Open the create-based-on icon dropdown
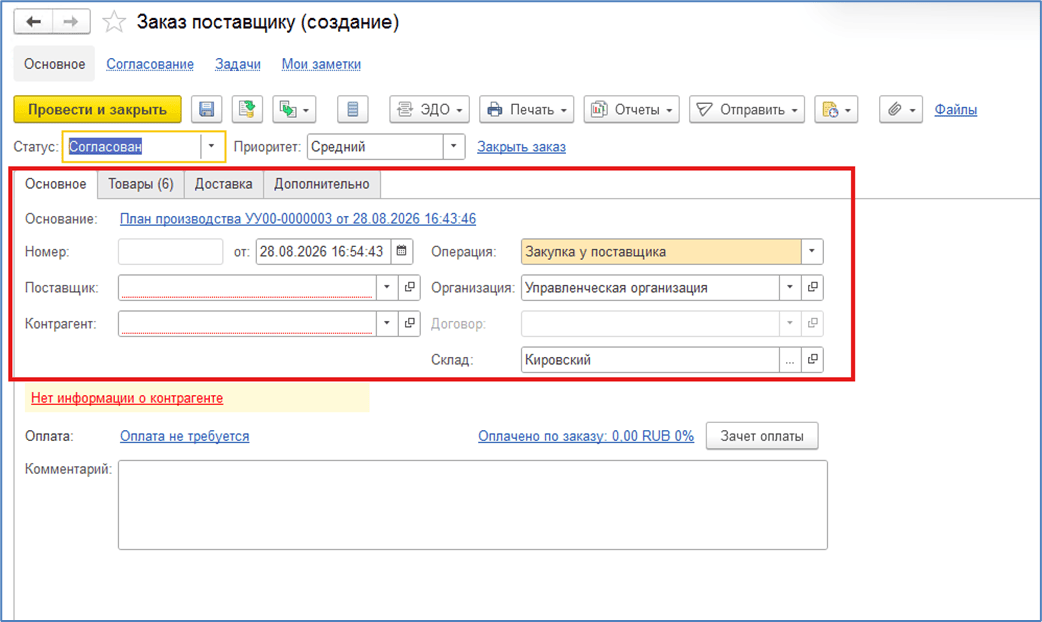This screenshot has height=622, width=1042. coord(294,110)
